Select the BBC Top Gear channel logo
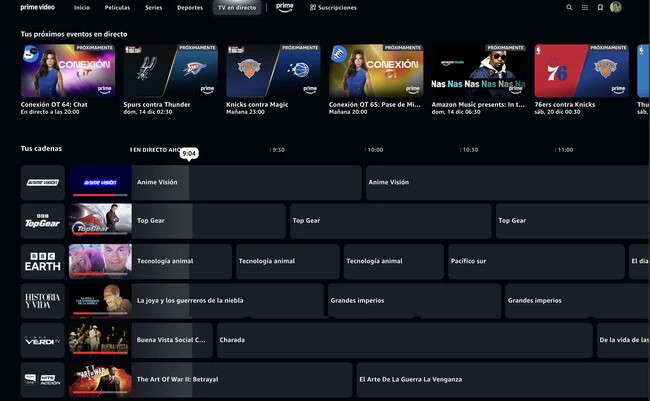Image resolution: width=650 pixels, height=401 pixels. click(43, 221)
